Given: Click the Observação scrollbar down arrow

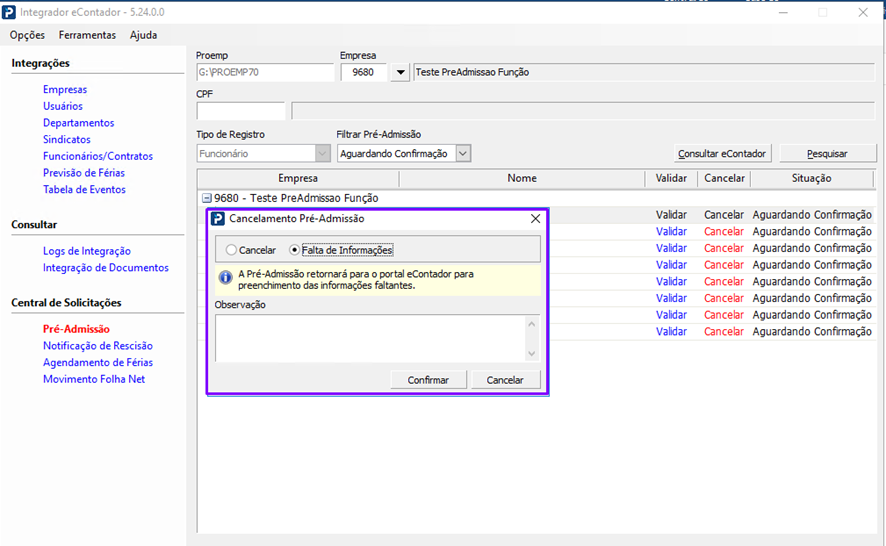Looking at the screenshot, I should tap(532, 353).
